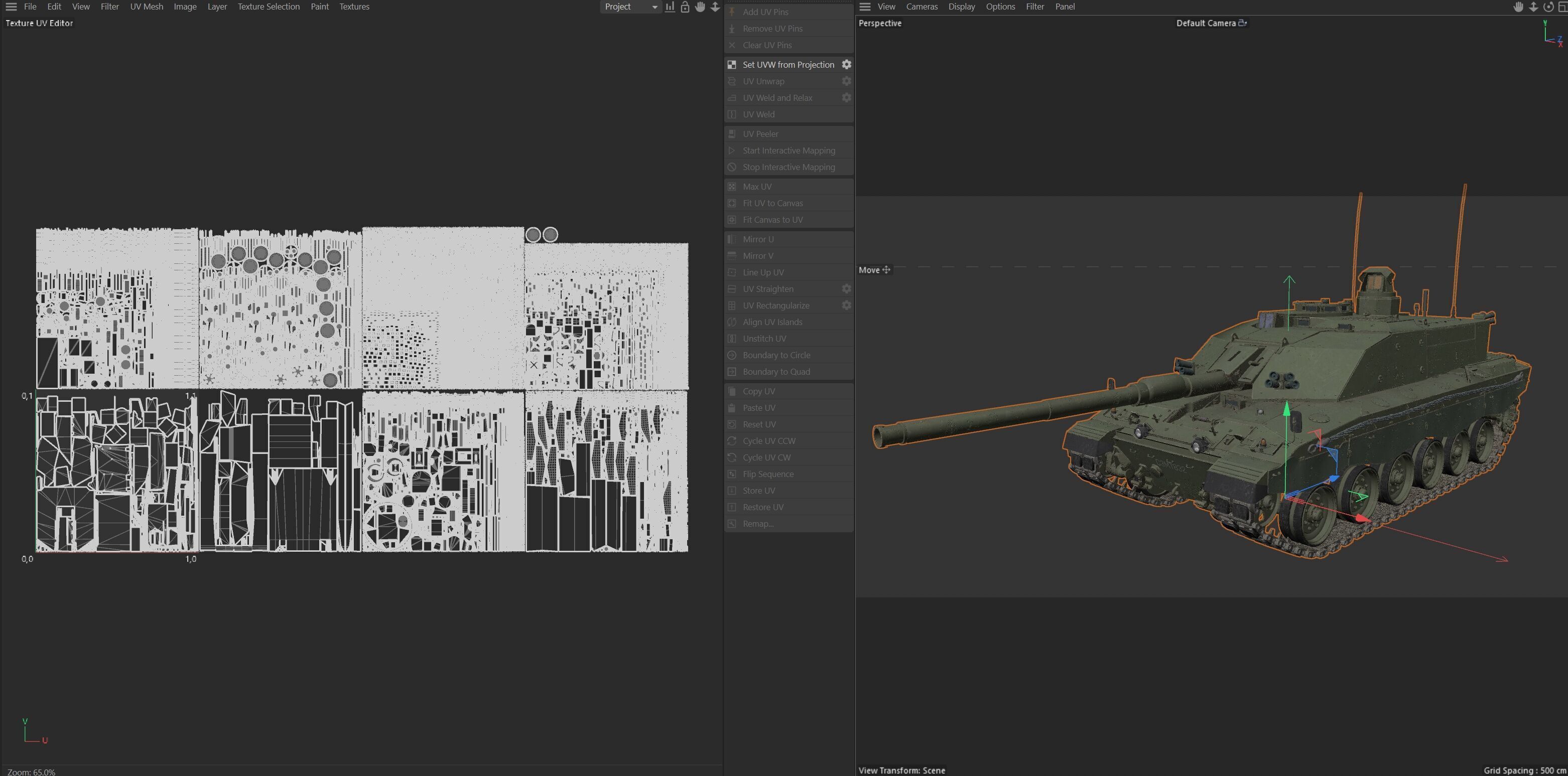Open the Project mode dropdown
The width and height of the screenshot is (1568, 776).
(630, 7)
